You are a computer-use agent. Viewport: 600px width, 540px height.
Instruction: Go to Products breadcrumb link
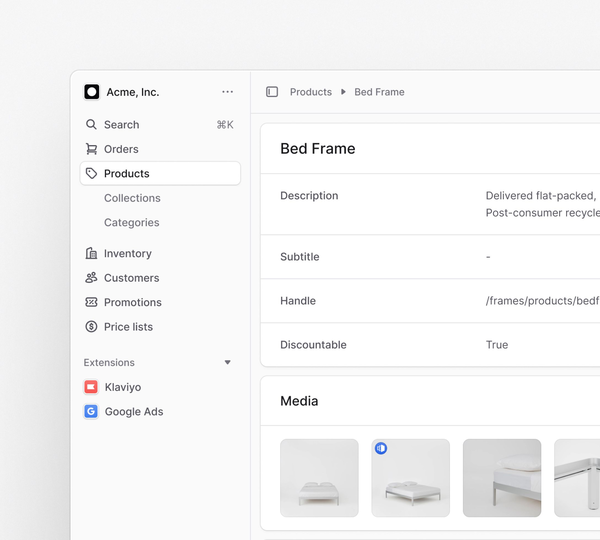pyautogui.click(x=310, y=92)
